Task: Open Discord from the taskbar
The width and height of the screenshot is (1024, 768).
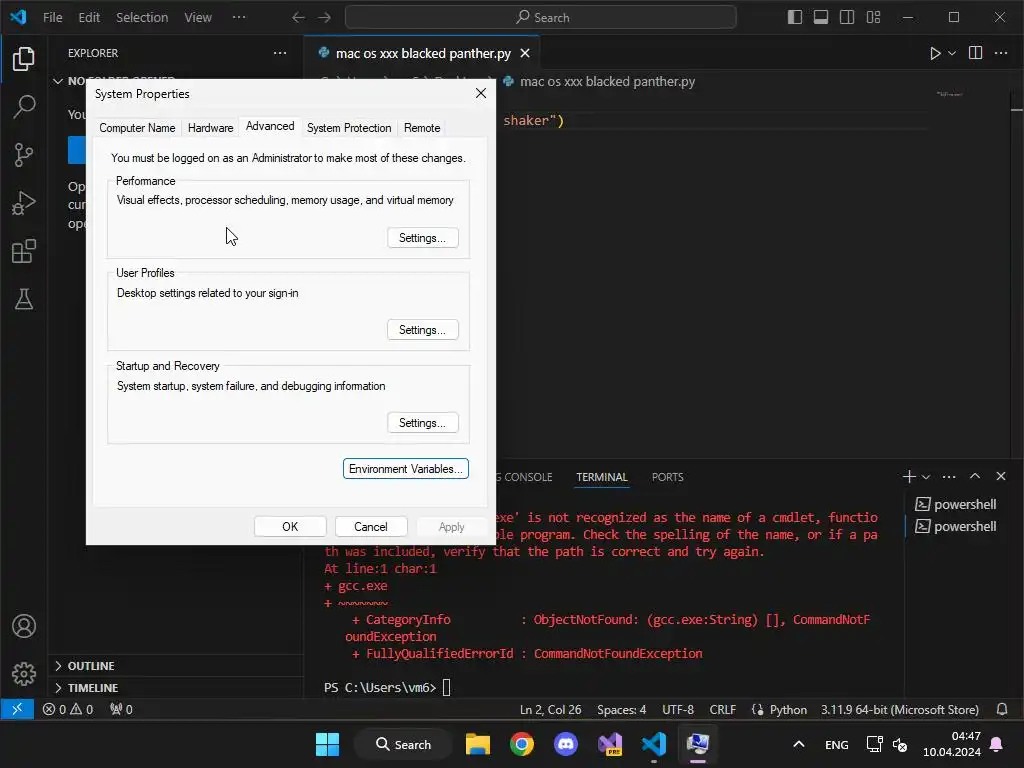Action: pyautogui.click(x=566, y=744)
